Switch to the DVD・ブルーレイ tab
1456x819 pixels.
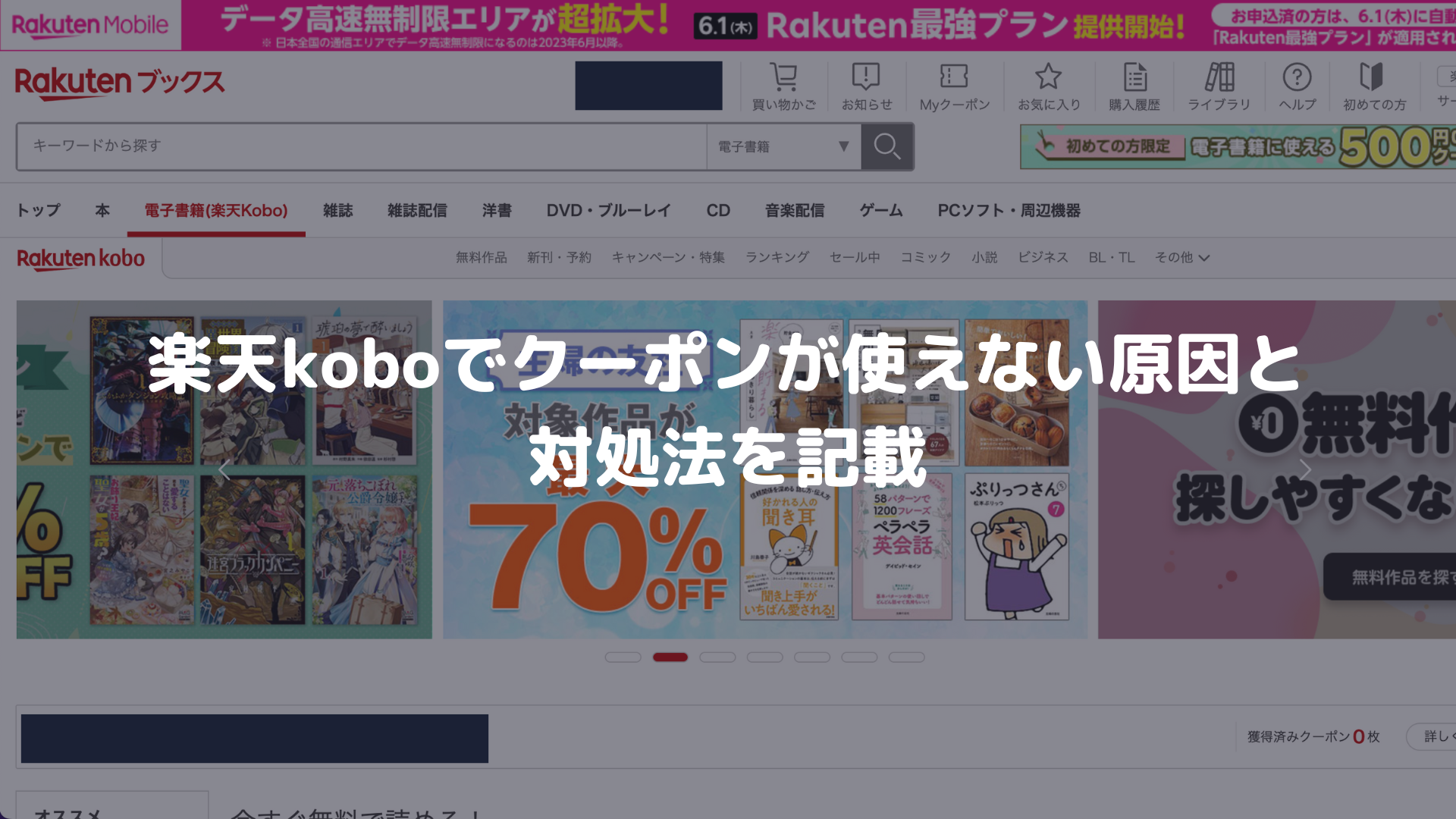pos(608,210)
